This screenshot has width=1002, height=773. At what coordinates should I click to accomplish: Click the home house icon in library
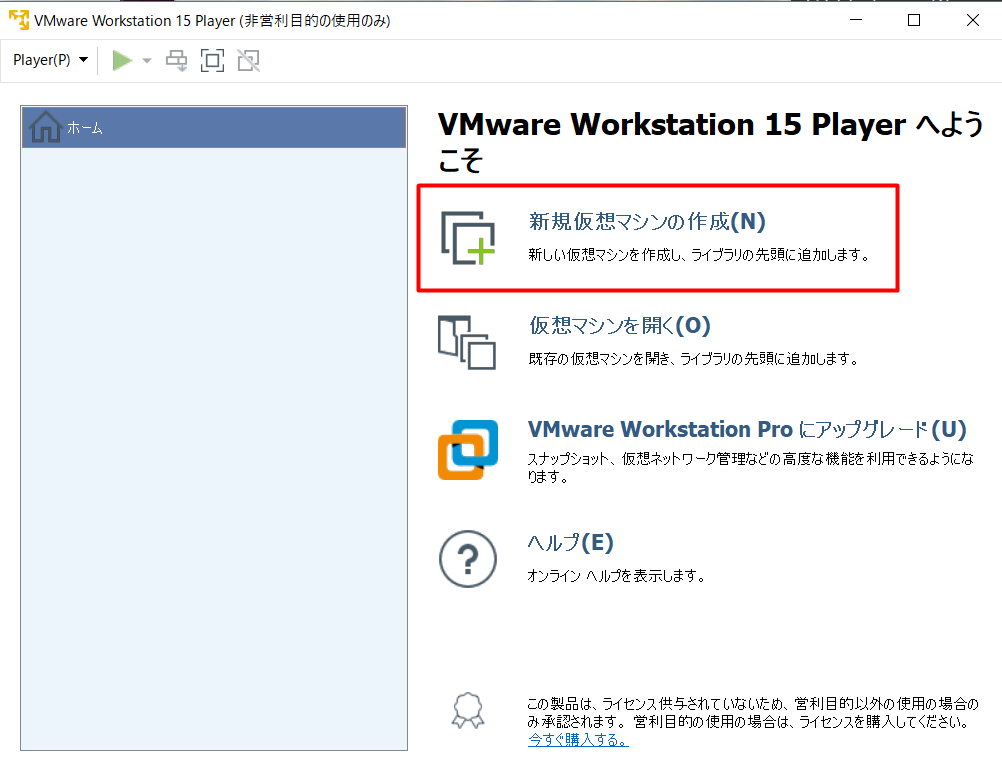(45, 126)
